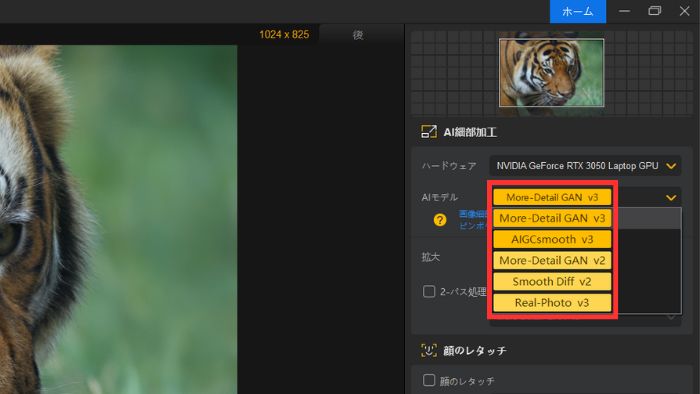This screenshot has height=394, width=700.
Task: Click the selected AI model field More-Detail GAN v3
Action: [552, 197]
